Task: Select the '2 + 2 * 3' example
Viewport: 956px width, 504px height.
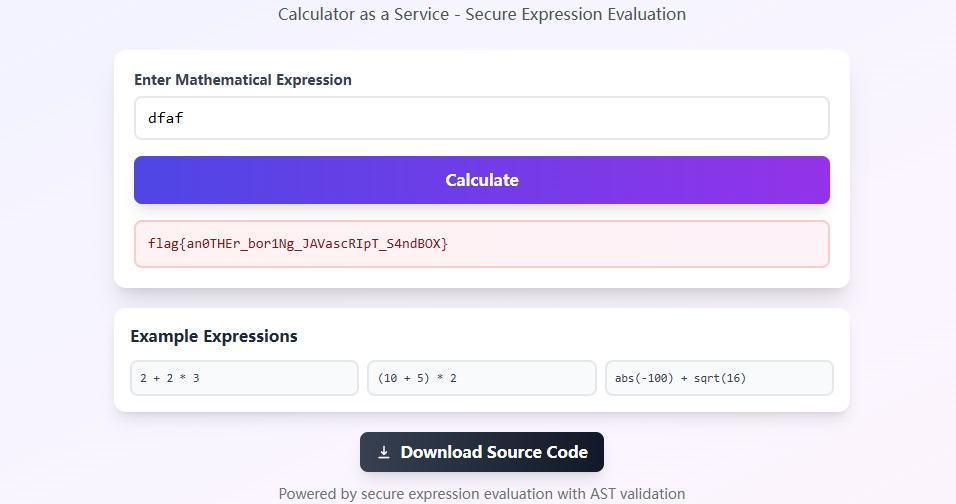Action: [244, 378]
